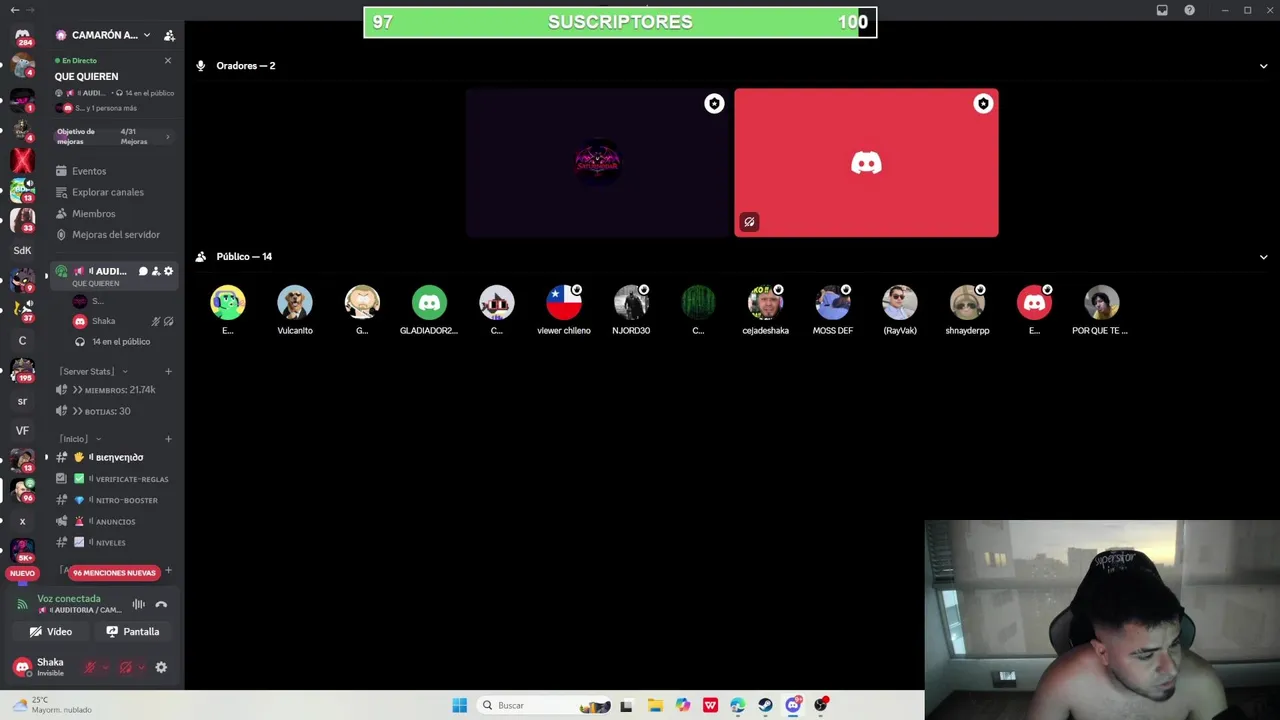
Task: Open user settings gear beside Shaka
Action: coord(161,667)
